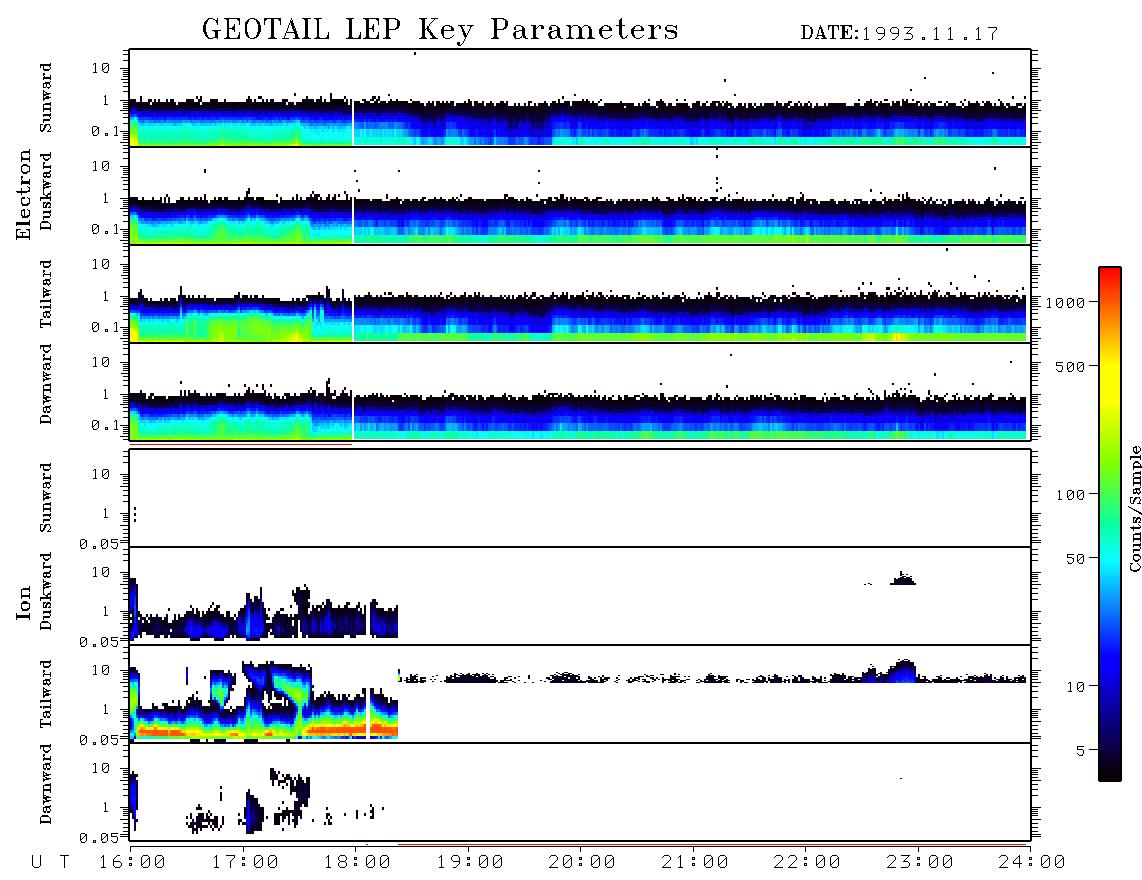Click the "0.05" tick of Ion Sunward panel

99,543
